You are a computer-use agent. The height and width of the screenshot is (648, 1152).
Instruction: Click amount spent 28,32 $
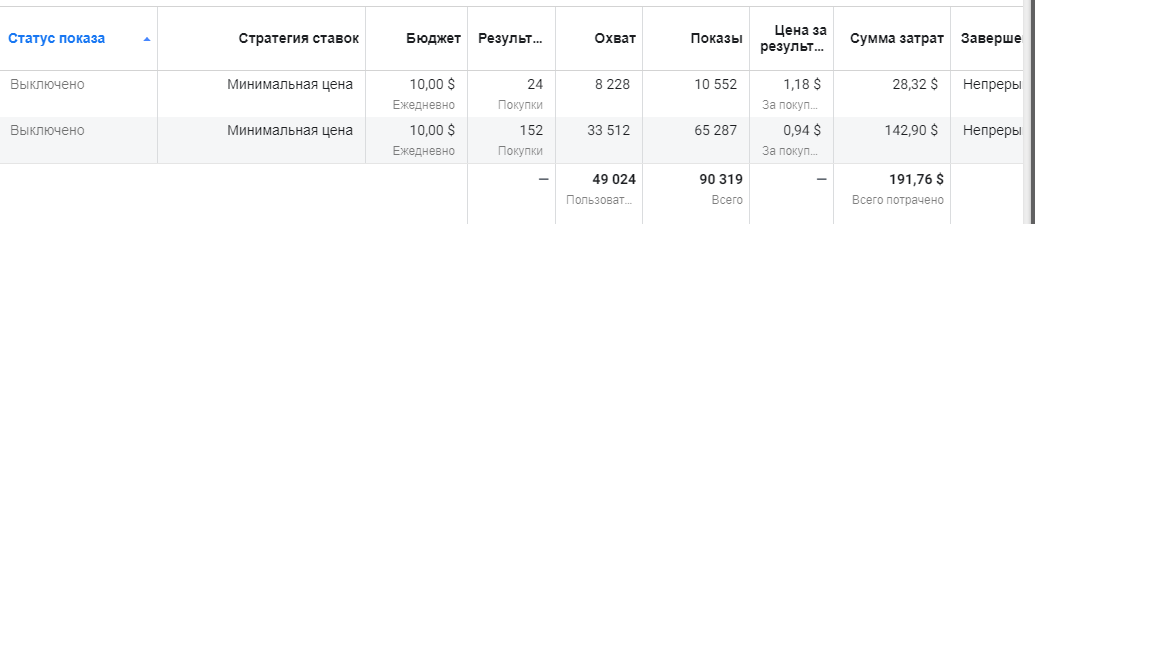[x=915, y=84]
